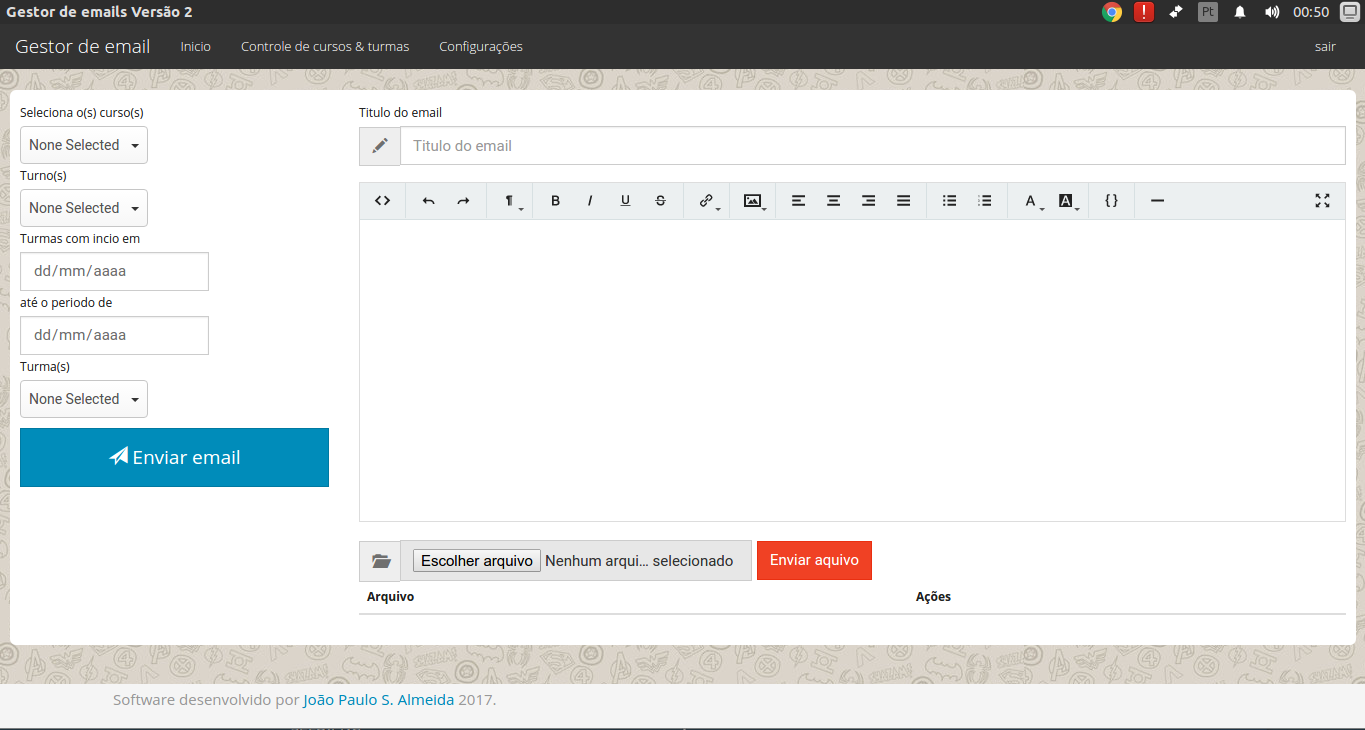Insert a link in the email body
This screenshot has height=730, width=1365.
point(705,201)
